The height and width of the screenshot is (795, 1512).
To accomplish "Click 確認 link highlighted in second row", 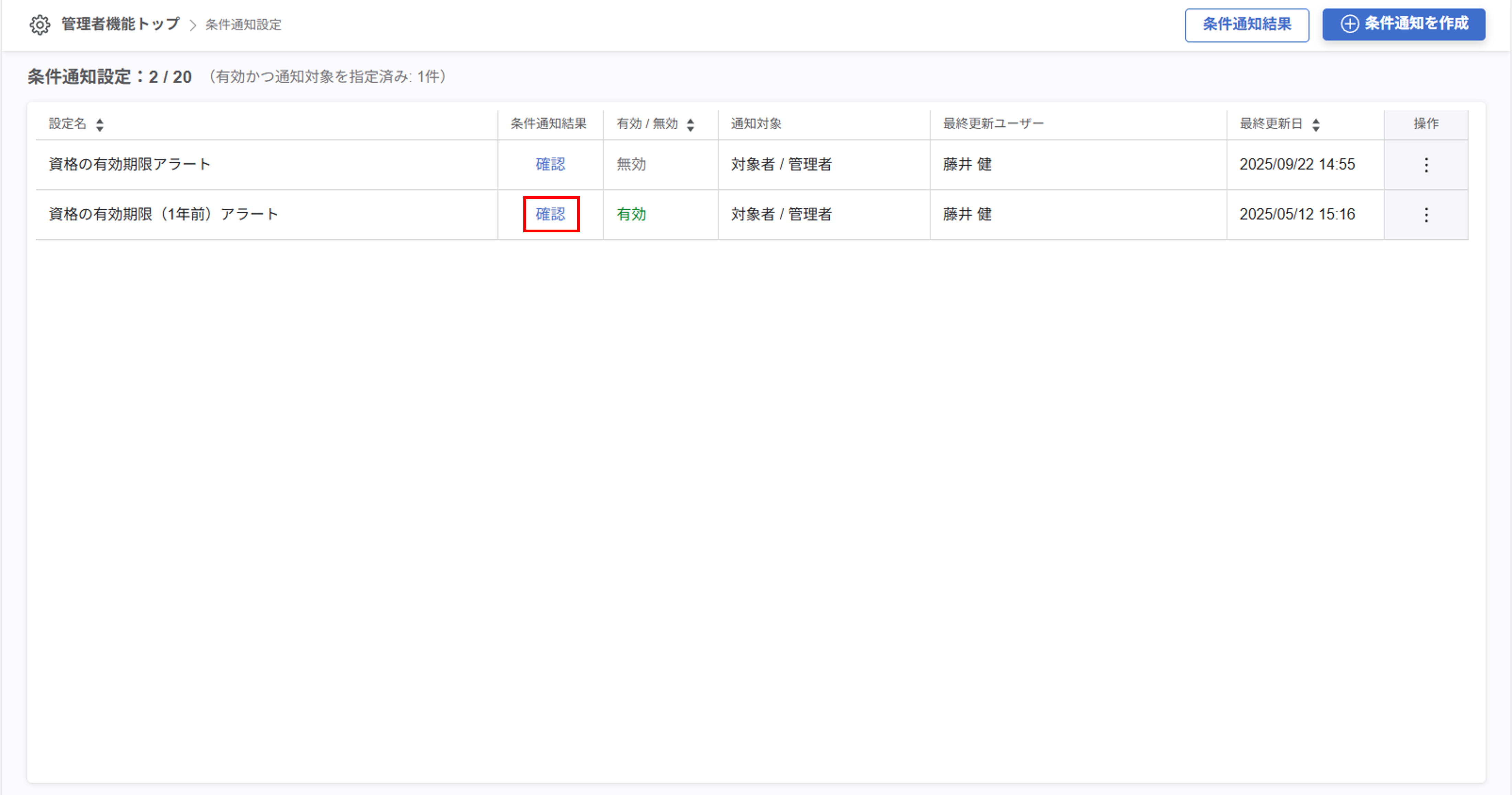I will [551, 214].
